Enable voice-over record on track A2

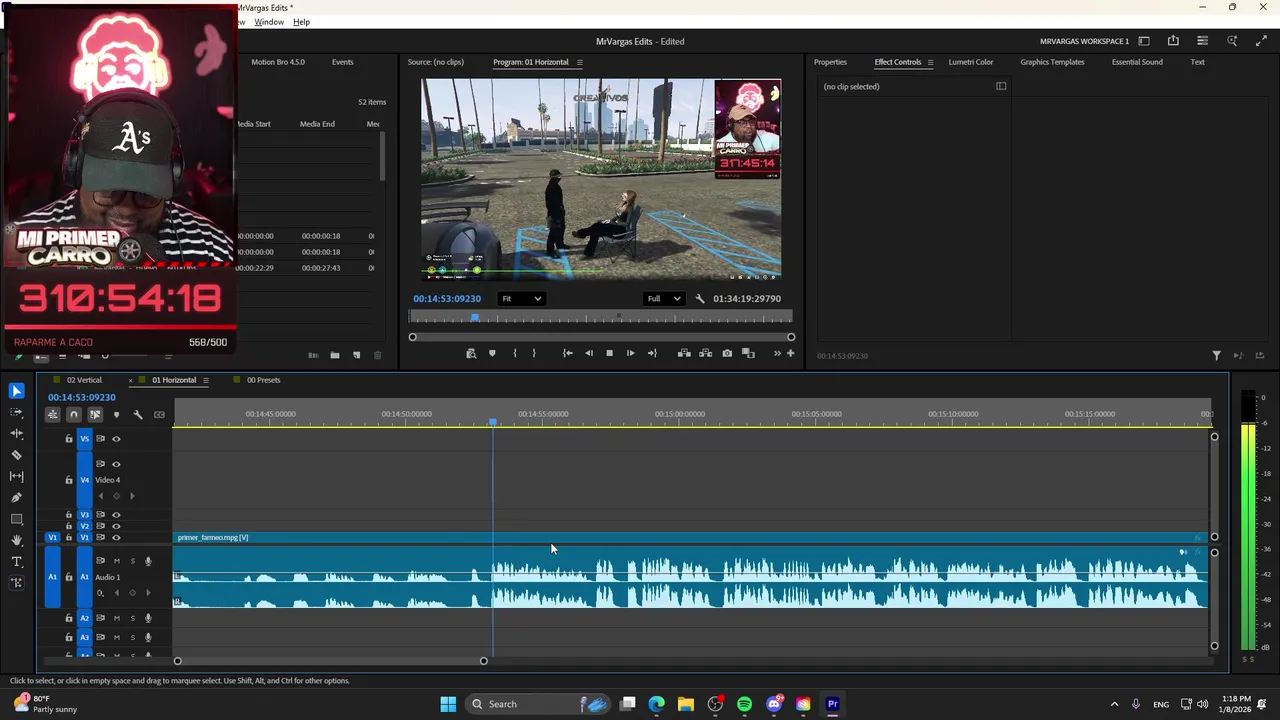tap(148, 618)
